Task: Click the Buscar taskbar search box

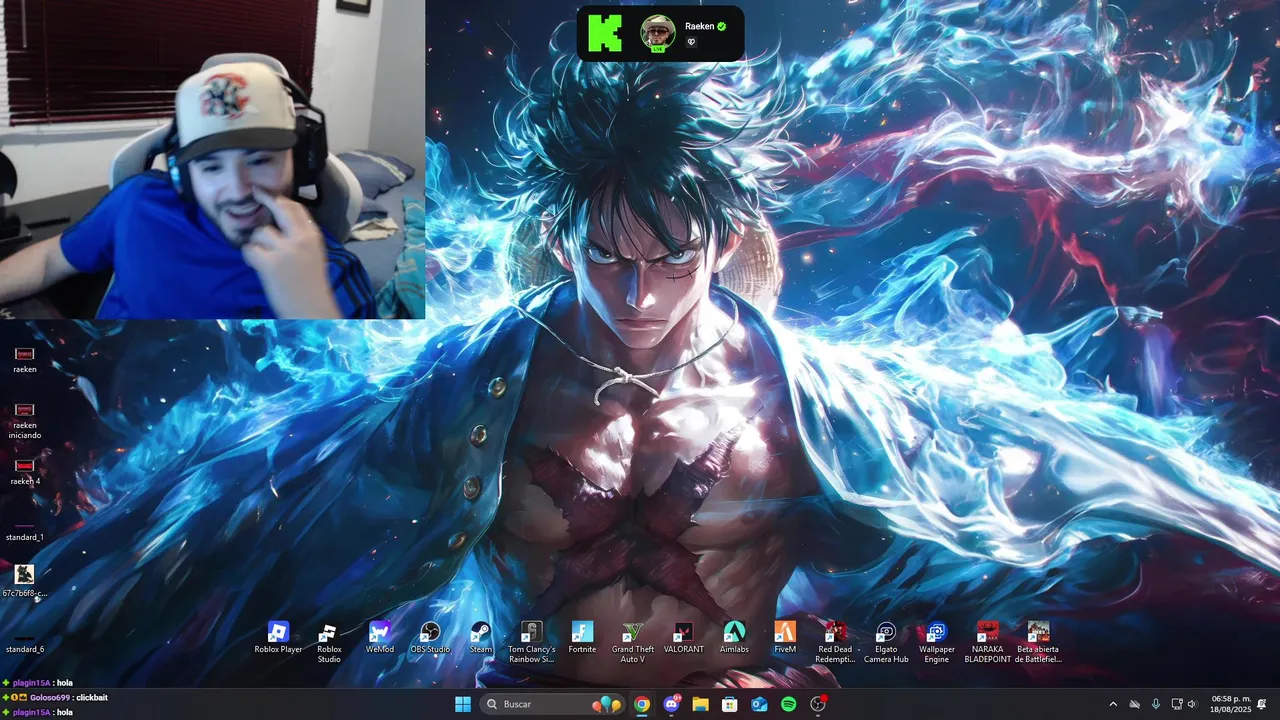Action: click(551, 704)
